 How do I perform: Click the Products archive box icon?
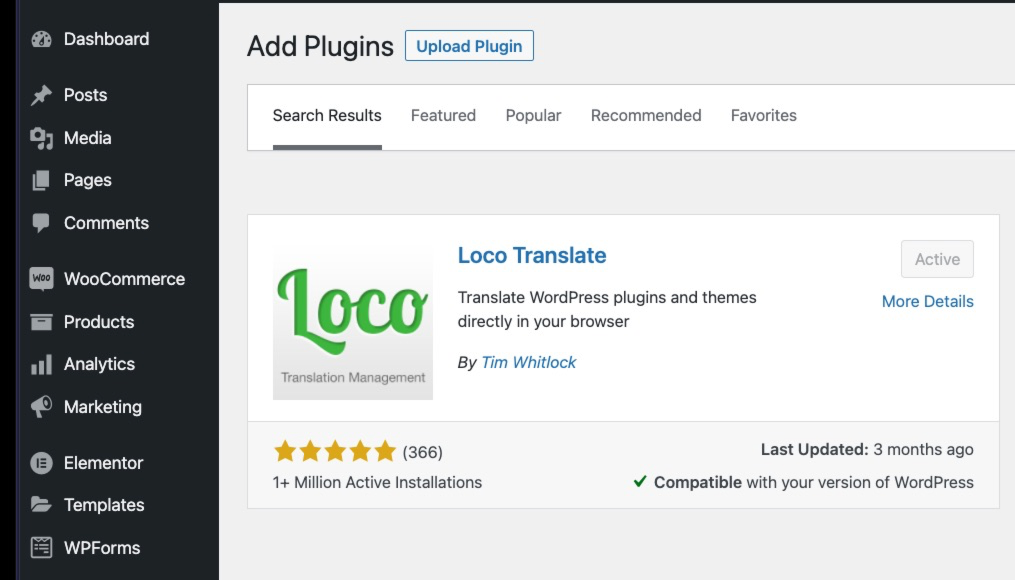point(41,322)
